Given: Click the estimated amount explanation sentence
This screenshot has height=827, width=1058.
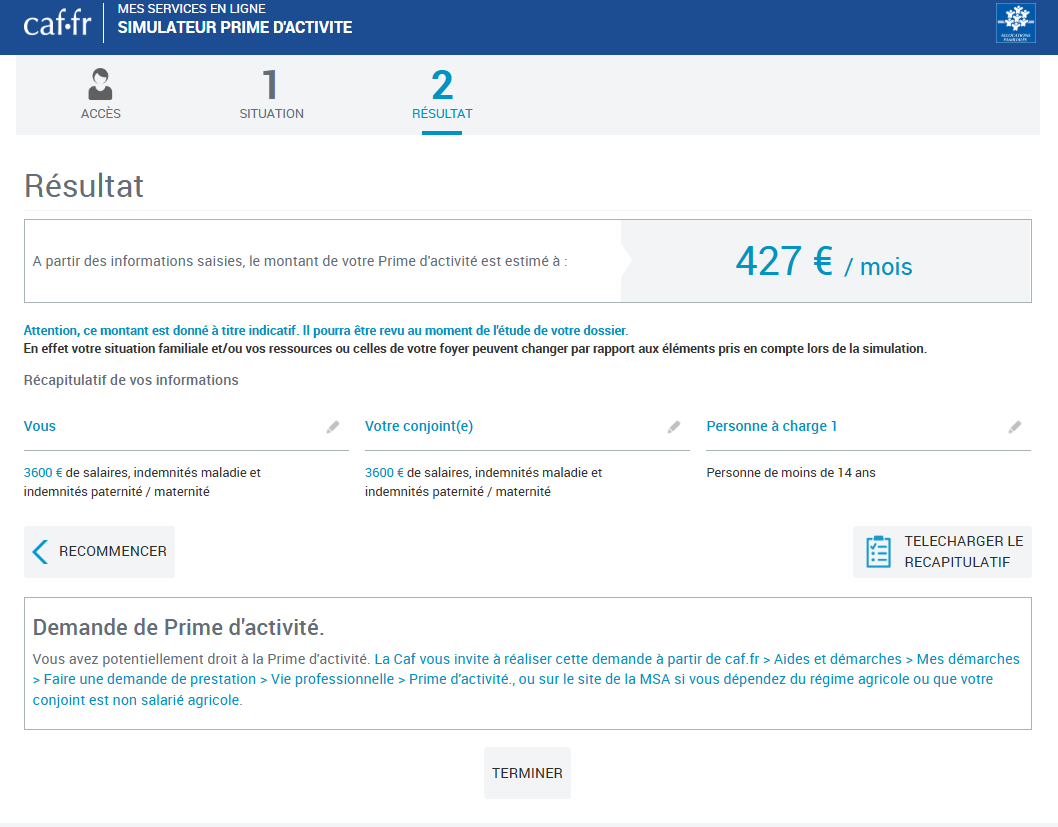Looking at the screenshot, I should (x=300, y=262).
